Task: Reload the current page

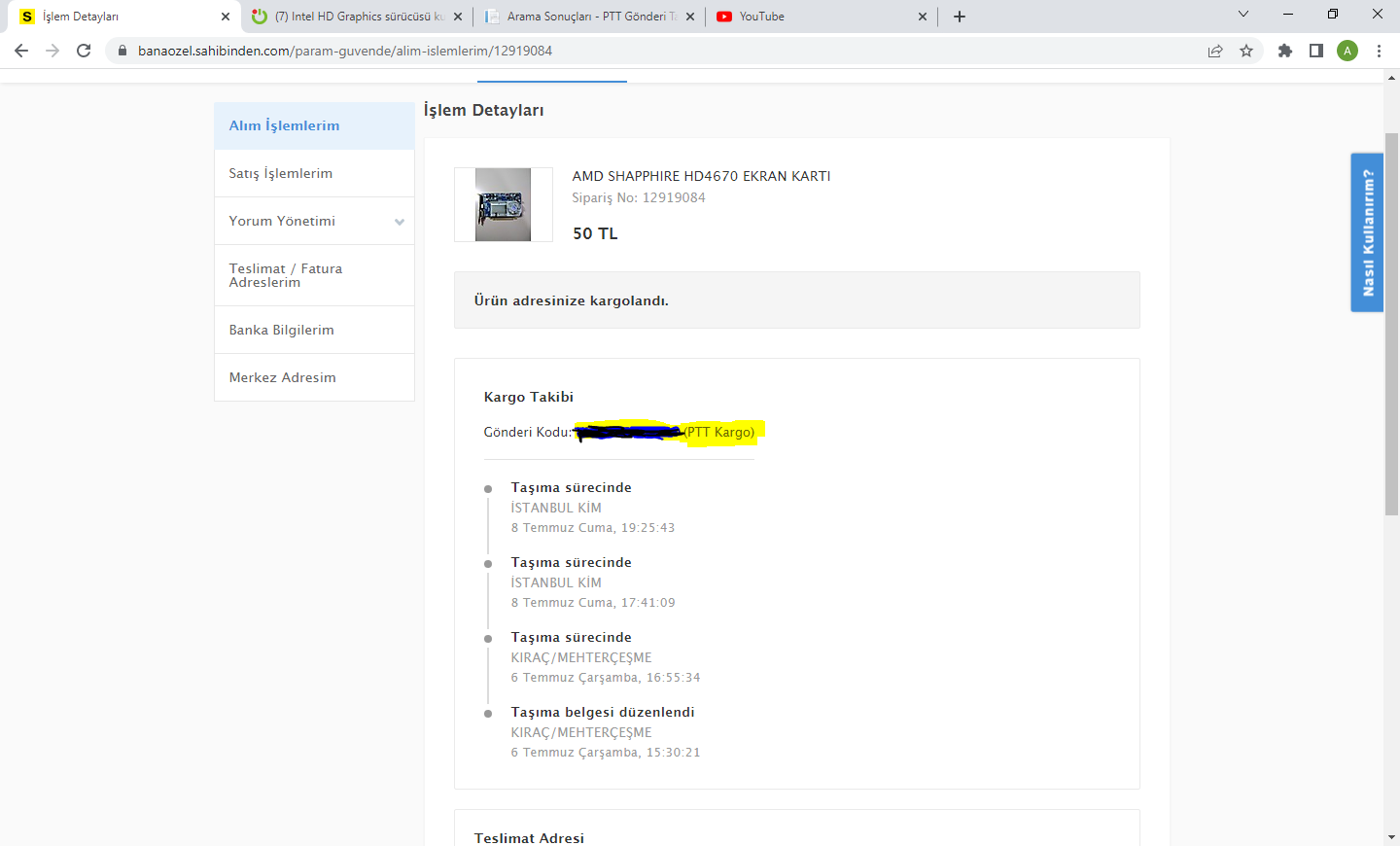Action: (84, 51)
